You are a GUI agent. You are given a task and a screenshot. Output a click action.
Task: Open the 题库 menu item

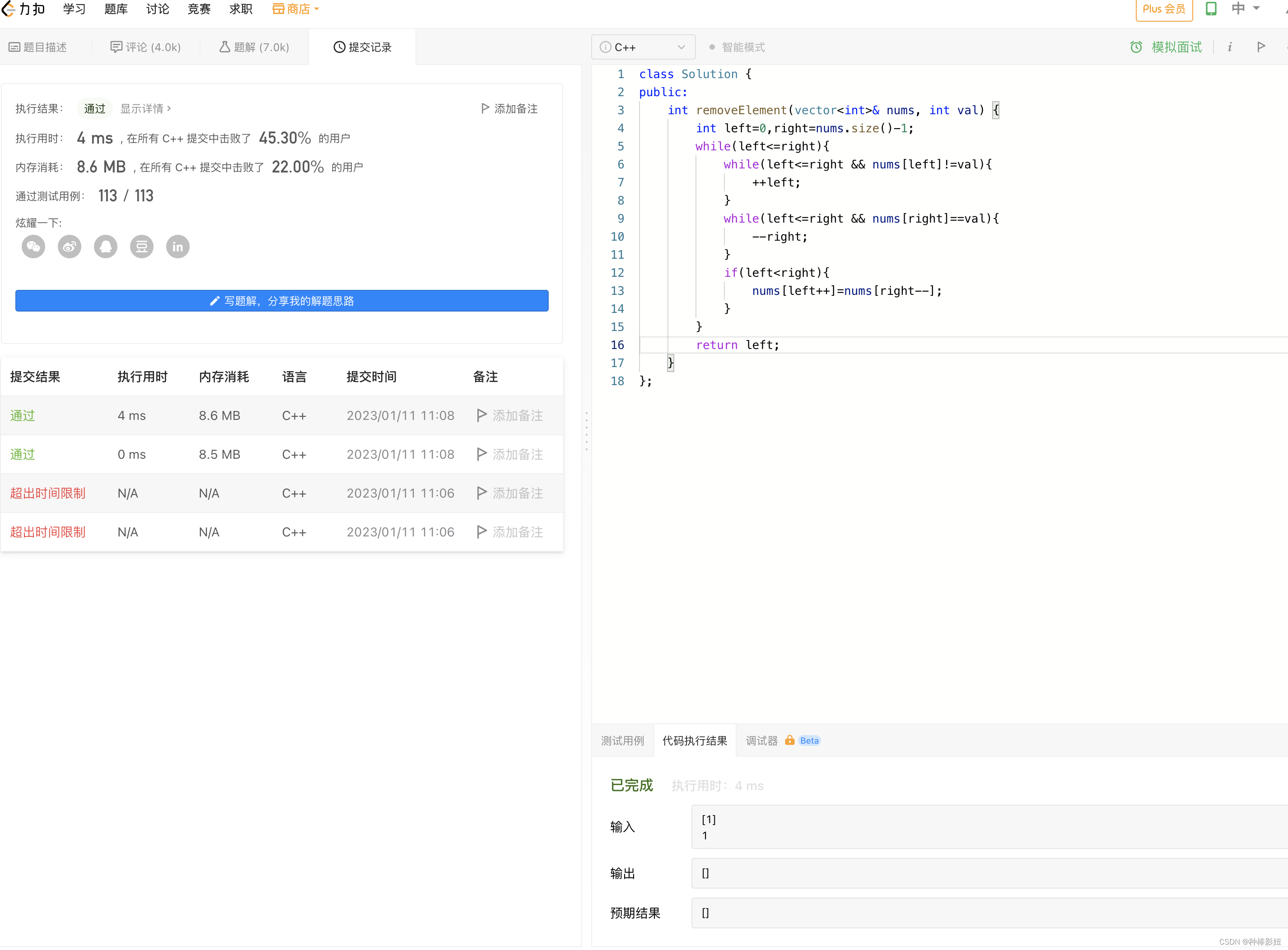click(x=116, y=9)
